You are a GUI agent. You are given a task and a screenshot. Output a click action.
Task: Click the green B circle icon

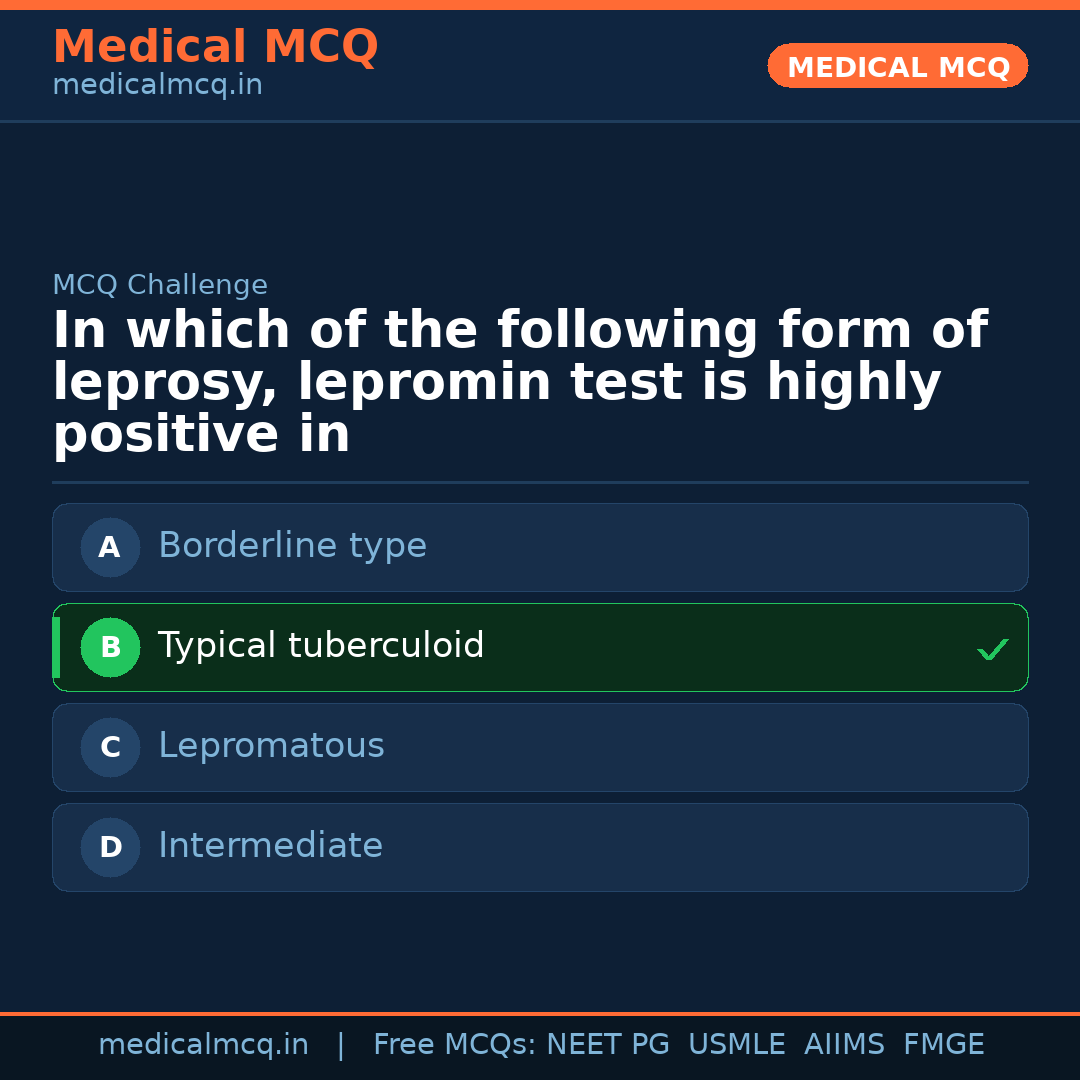pos(110,647)
